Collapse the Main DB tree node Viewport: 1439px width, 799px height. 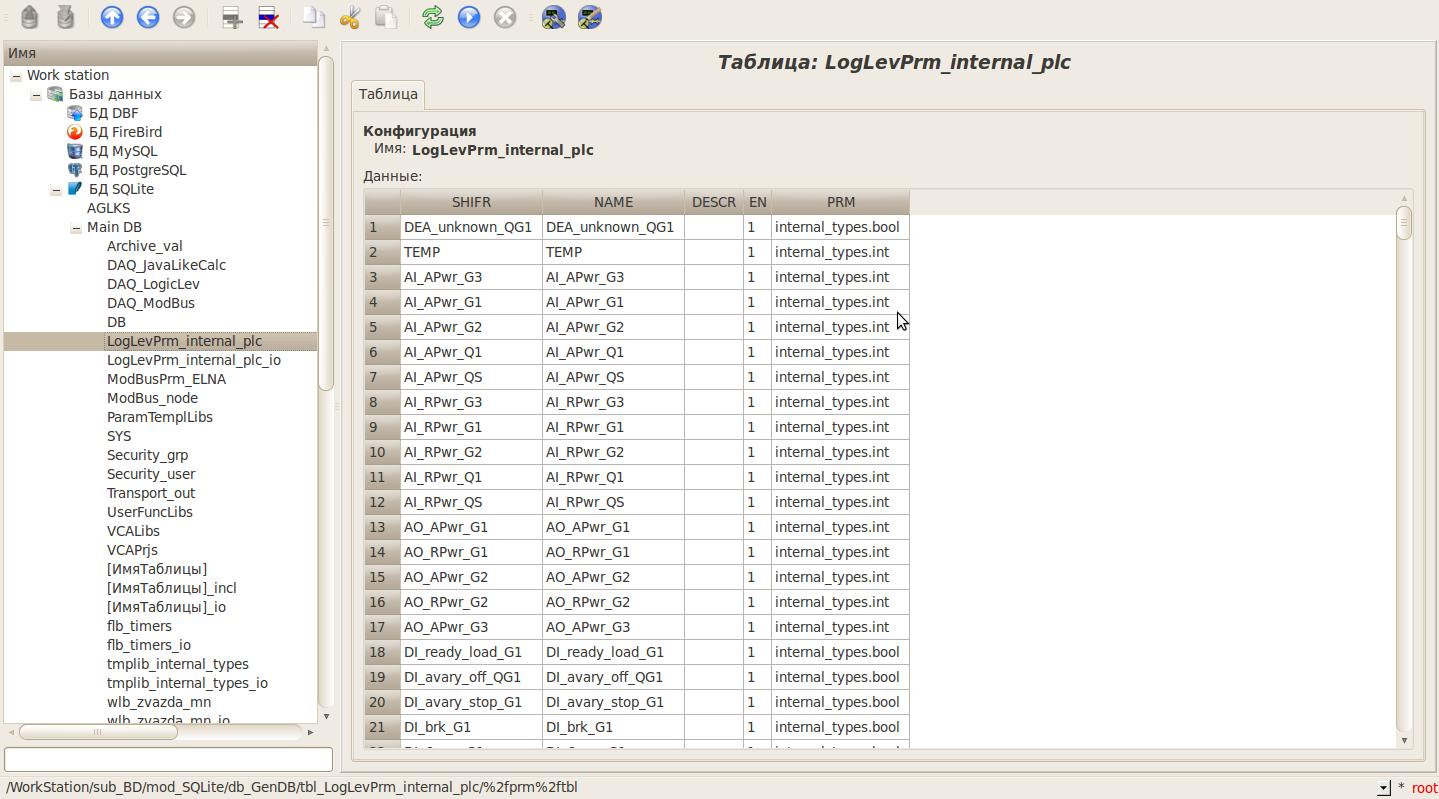[x=76, y=228]
